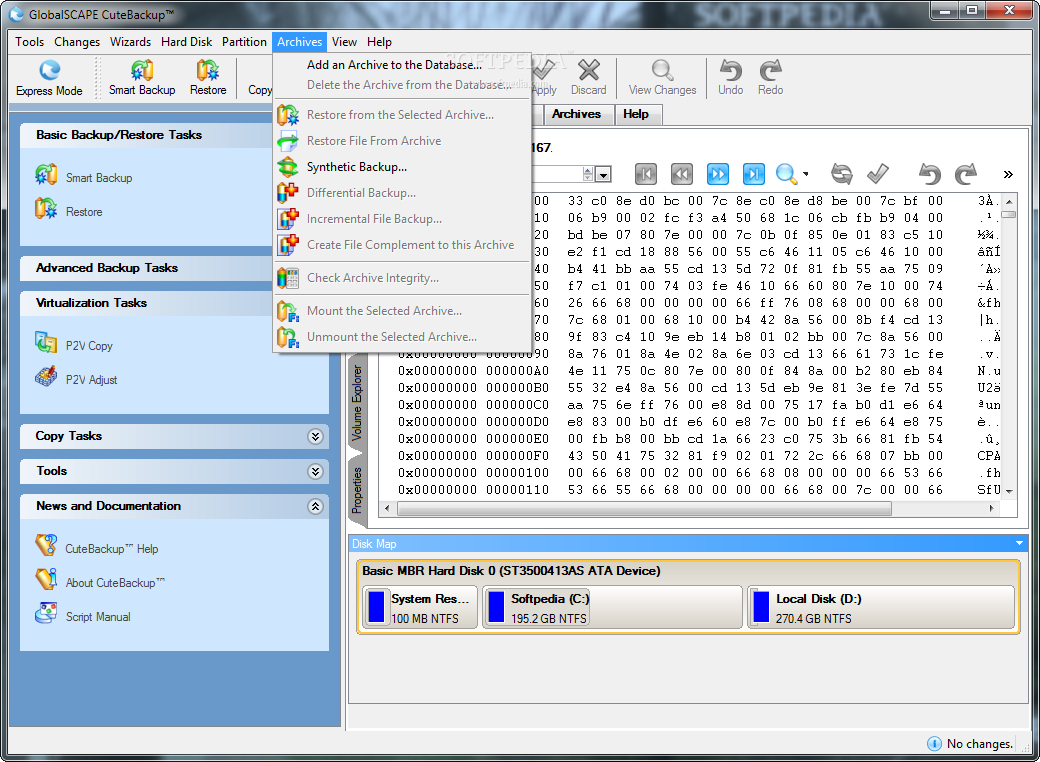Open the Changes menu
Image resolution: width=1040 pixels, height=762 pixels.
(x=77, y=42)
